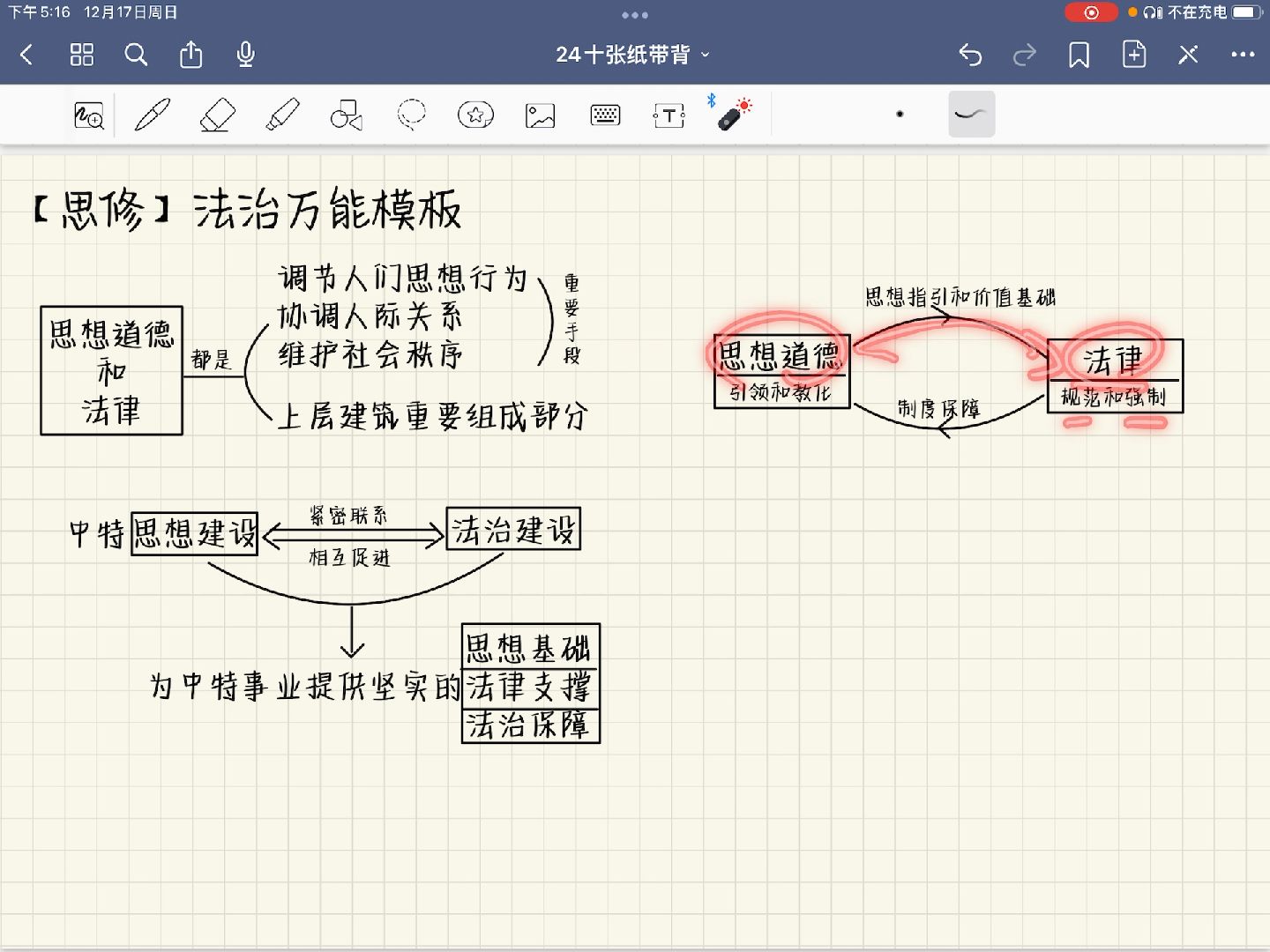Open the page thumbnails grid view
This screenshot has width=1270, height=952.
(81, 55)
